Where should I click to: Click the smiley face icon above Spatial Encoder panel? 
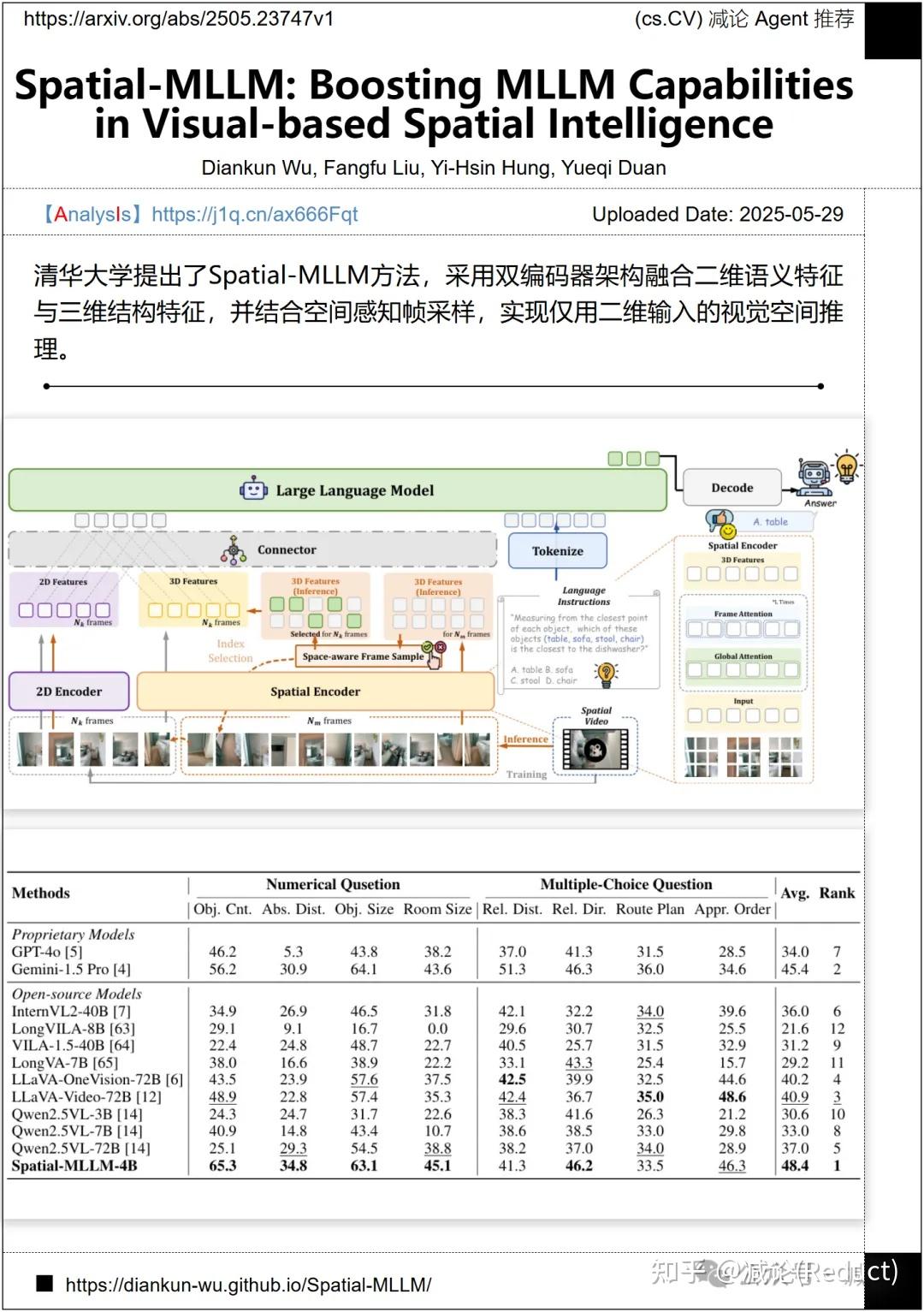click(728, 531)
